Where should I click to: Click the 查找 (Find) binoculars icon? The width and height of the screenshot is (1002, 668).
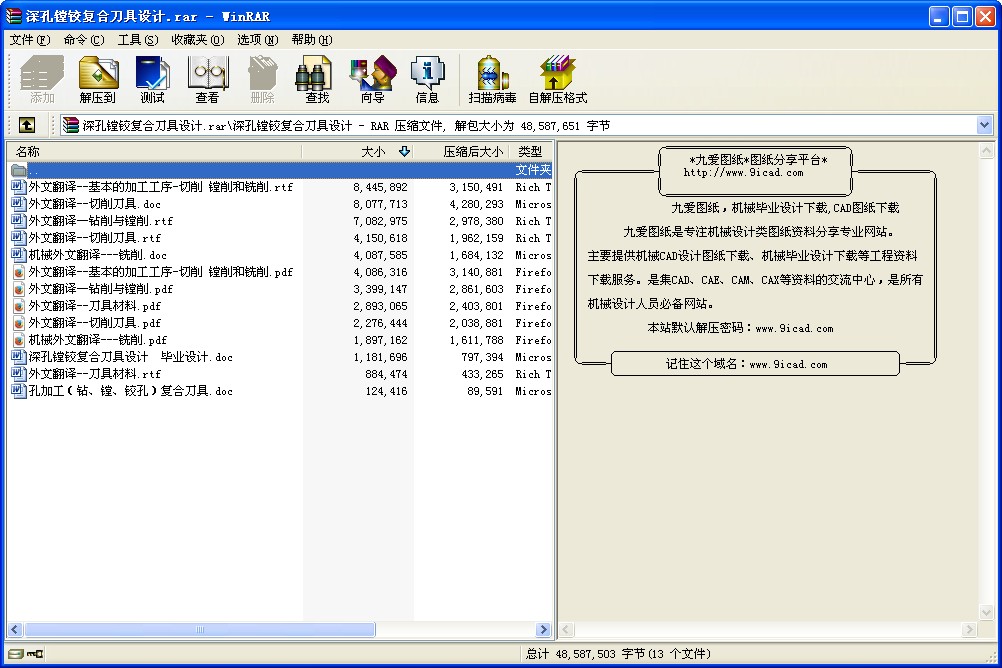[317, 80]
